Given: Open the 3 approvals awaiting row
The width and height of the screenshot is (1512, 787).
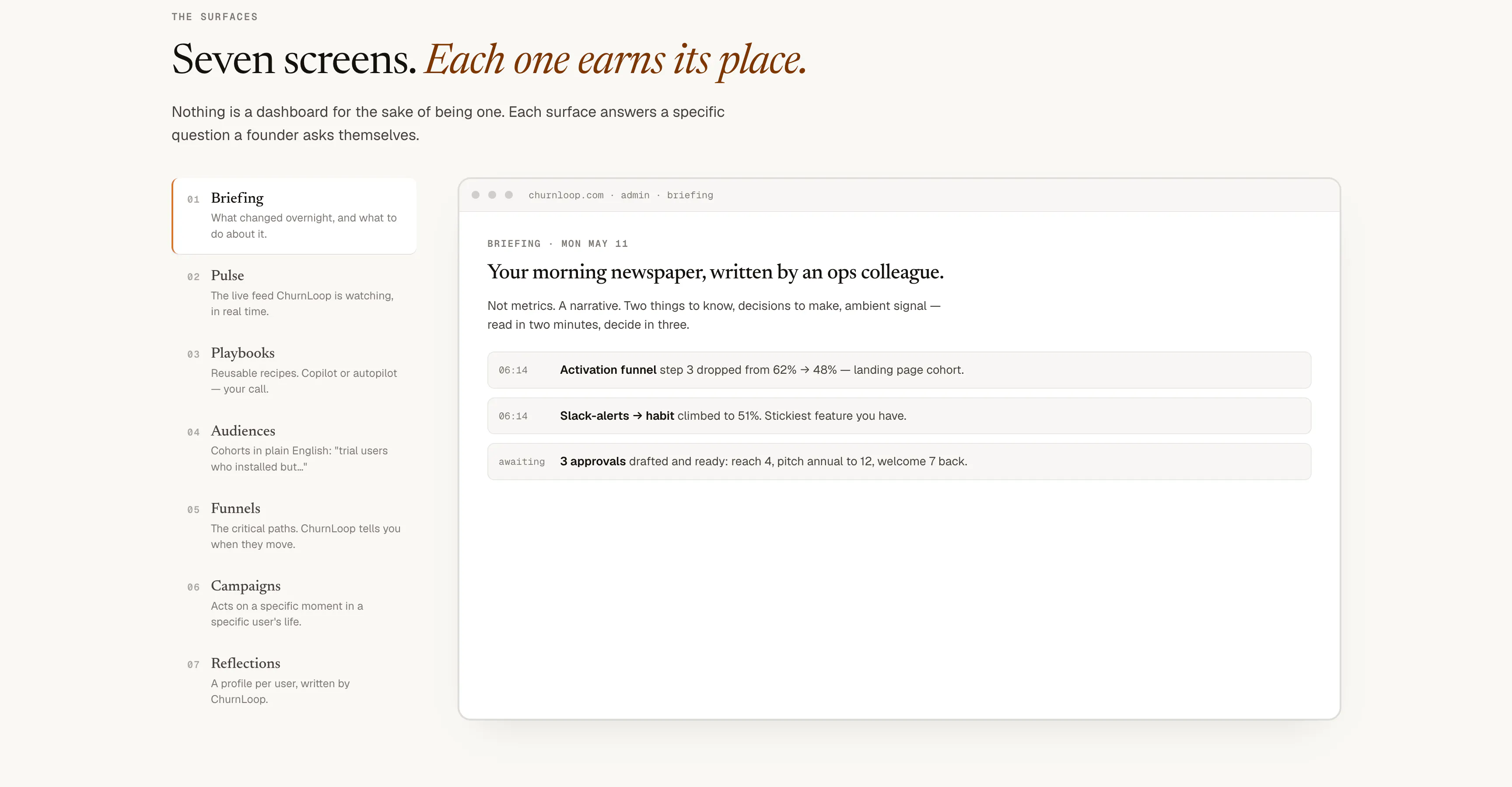Looking at the screenshot, I should pyautogui.click(x=899, y=462).
